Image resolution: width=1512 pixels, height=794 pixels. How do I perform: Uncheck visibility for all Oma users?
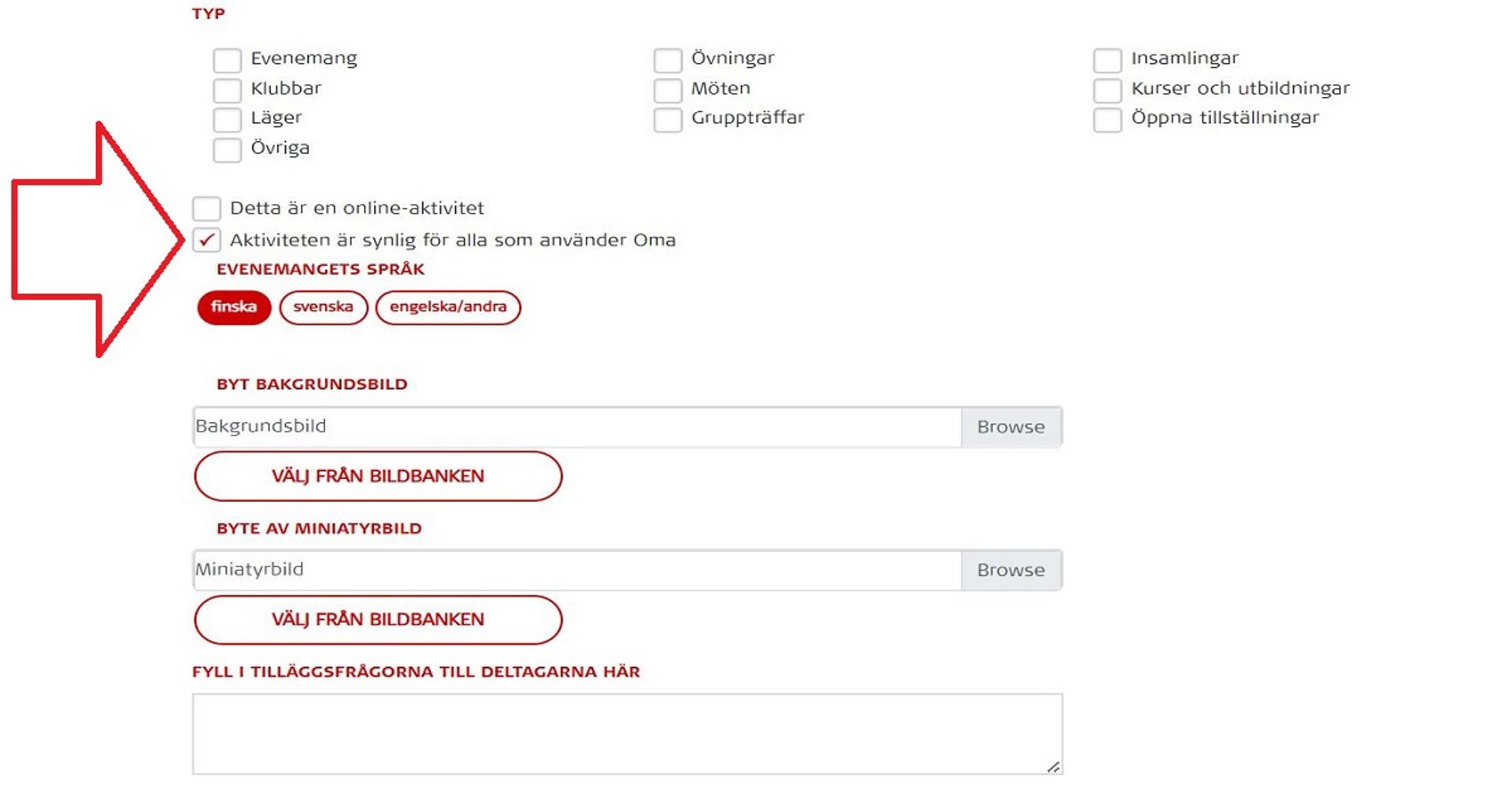tap(206, 240)
